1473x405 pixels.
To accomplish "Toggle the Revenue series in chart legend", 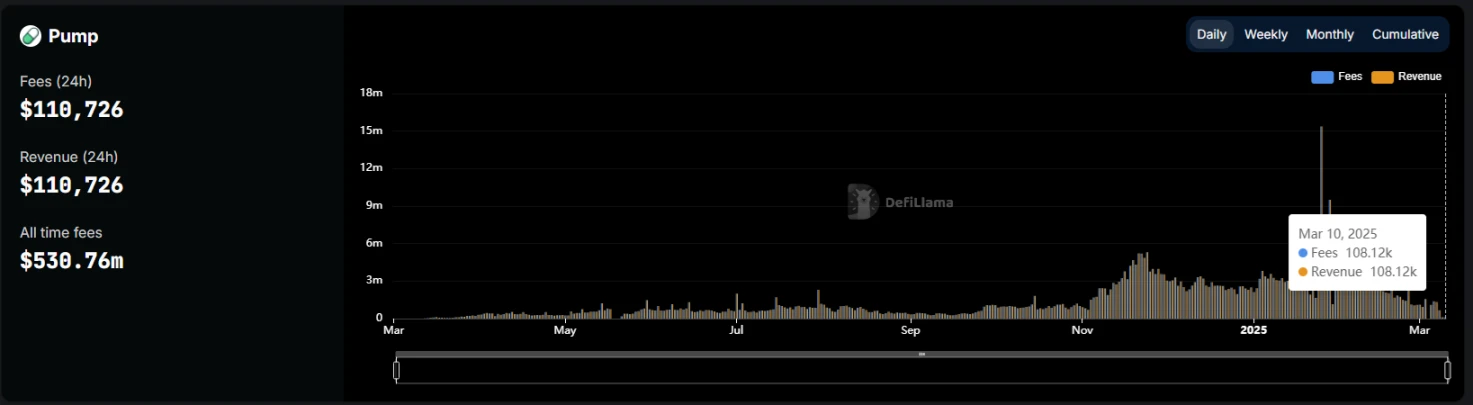I will (1407, 77).
